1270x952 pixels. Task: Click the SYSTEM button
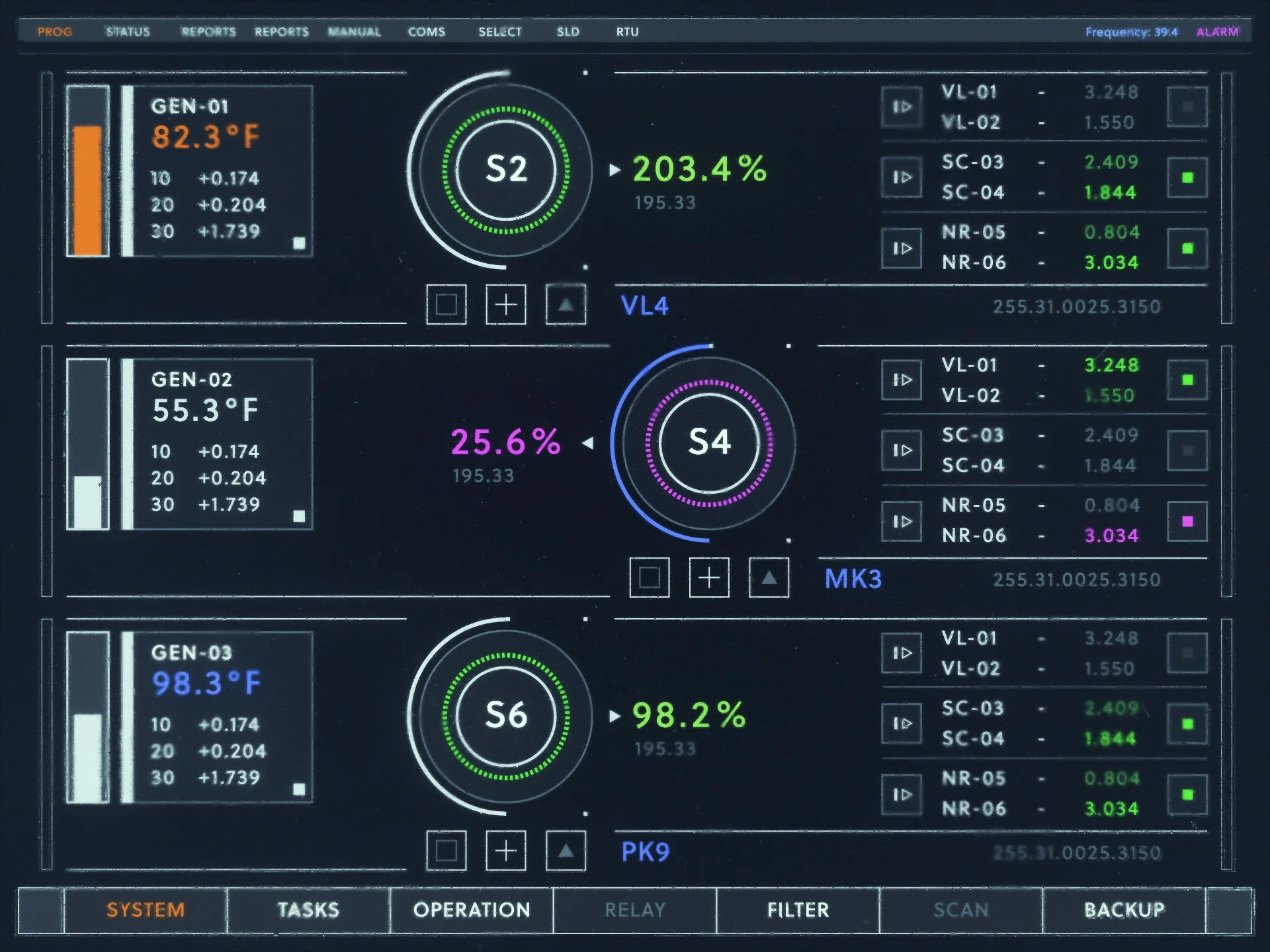tap(146, 910)
